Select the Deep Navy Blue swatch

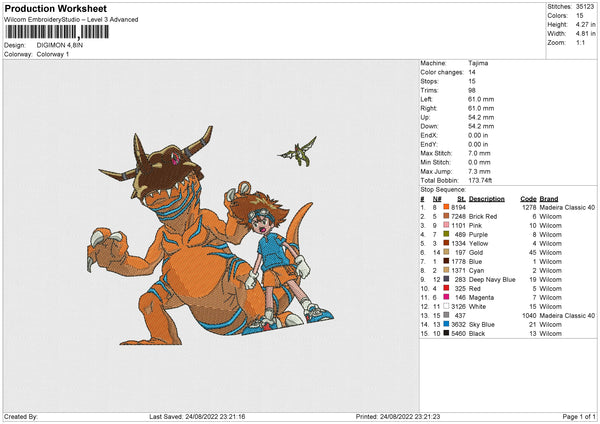click(446, 279)
